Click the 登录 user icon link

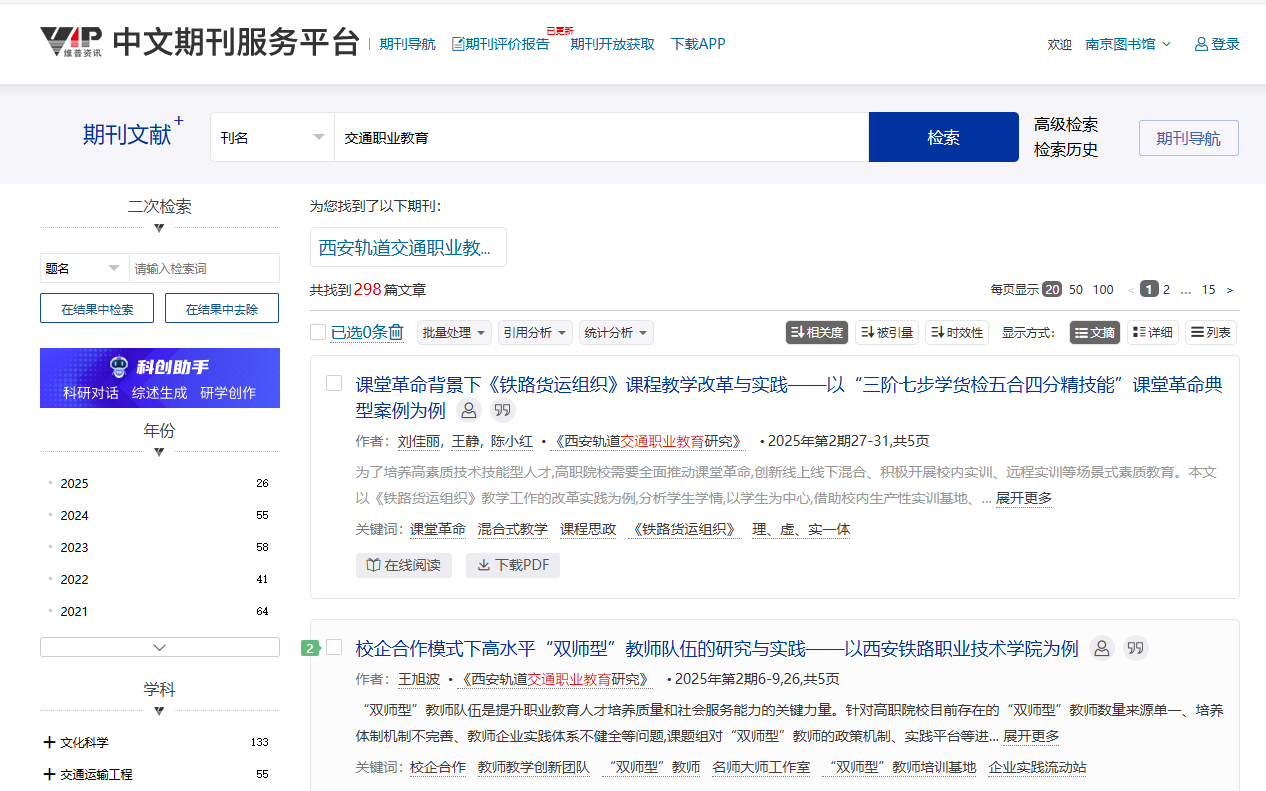[1217, 44]
